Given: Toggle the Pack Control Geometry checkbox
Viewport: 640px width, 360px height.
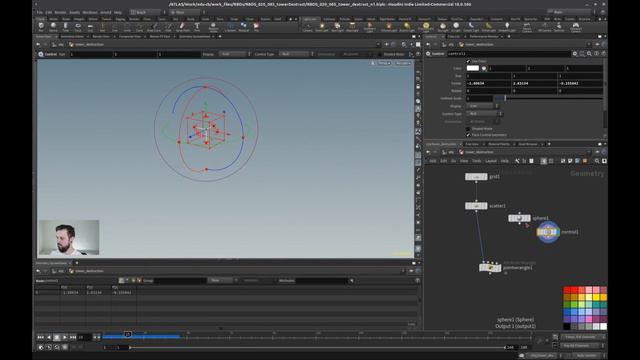Looking at the screenshot, I should point(468,135).
